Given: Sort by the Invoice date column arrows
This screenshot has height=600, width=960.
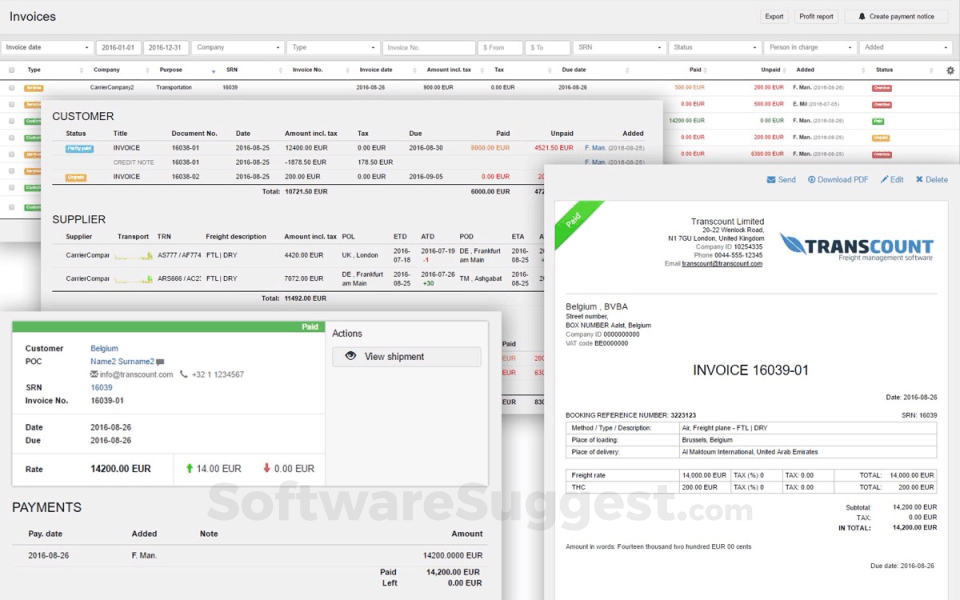Looking at the screenshot, I should pos(414,70).
